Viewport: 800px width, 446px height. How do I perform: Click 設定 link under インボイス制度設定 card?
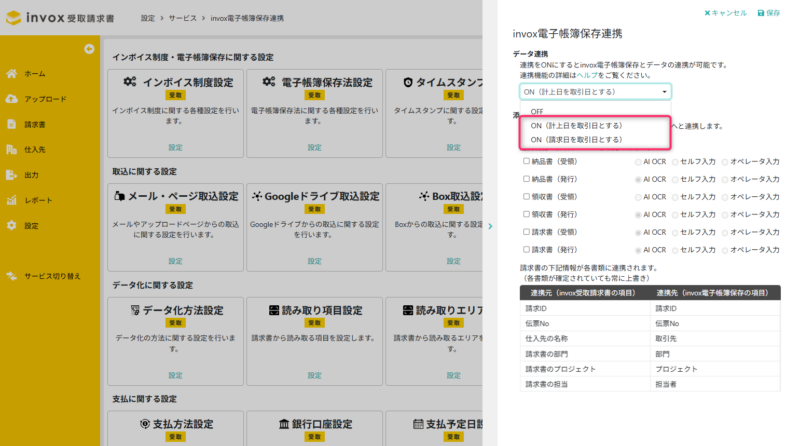pyautogui.click(x=176, y=147)
